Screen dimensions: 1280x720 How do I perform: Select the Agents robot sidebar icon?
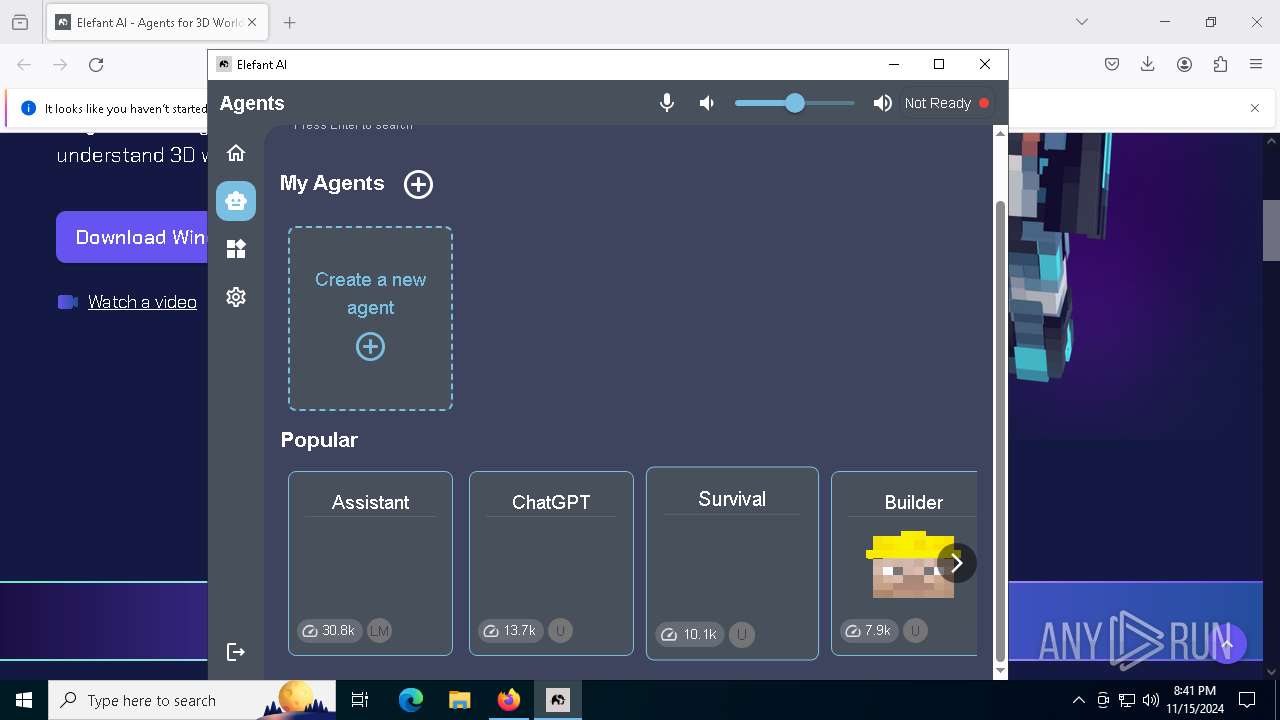(x=236, y=201)
